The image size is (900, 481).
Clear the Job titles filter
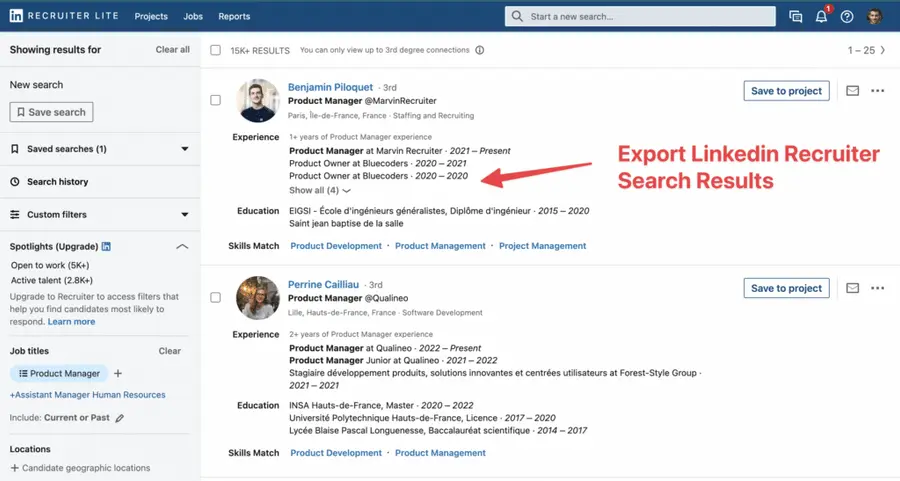coord(169,351)
